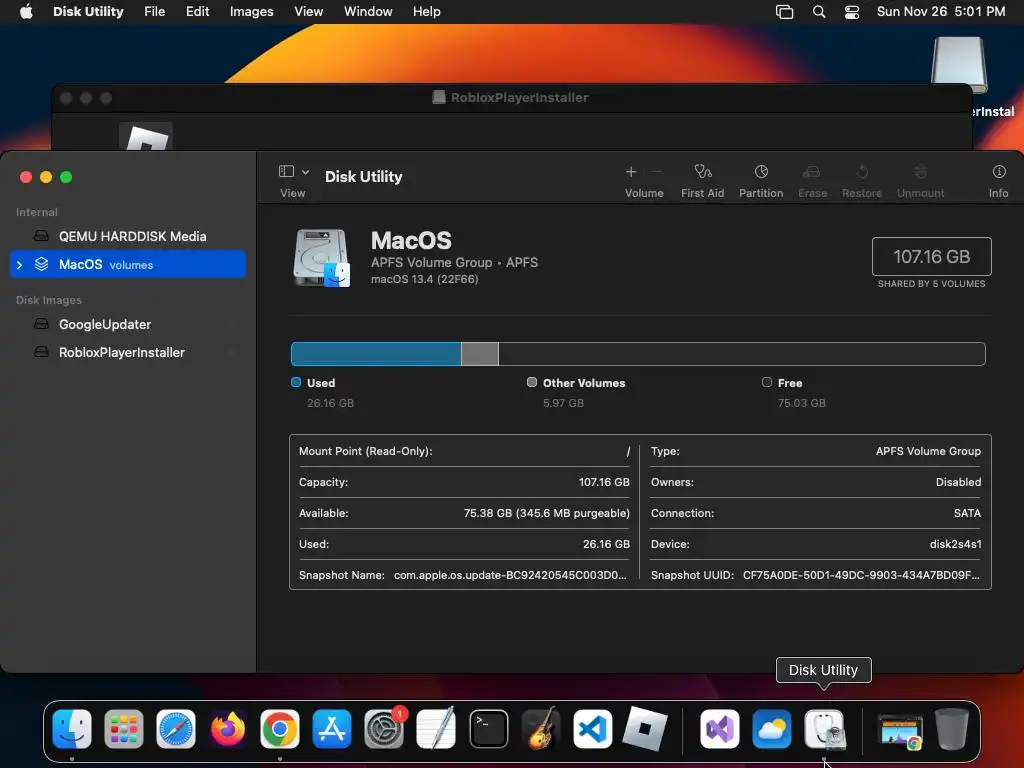Open Control Center from menu bar

(x=852, y=12)
